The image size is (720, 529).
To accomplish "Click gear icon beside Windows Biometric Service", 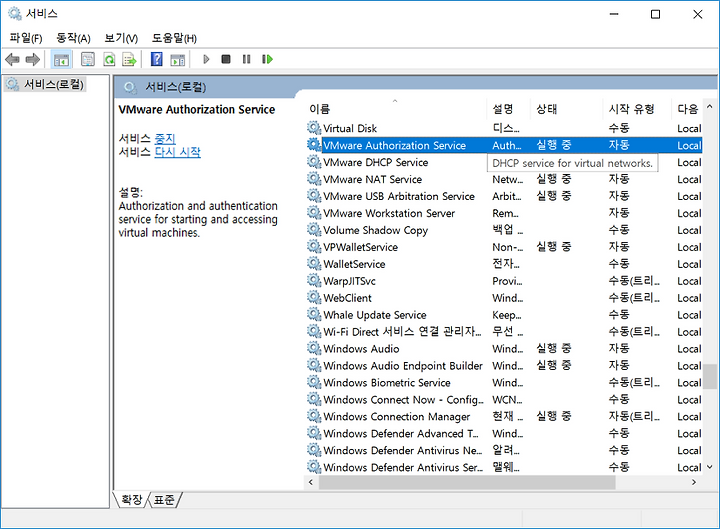I will click(314, 383).
